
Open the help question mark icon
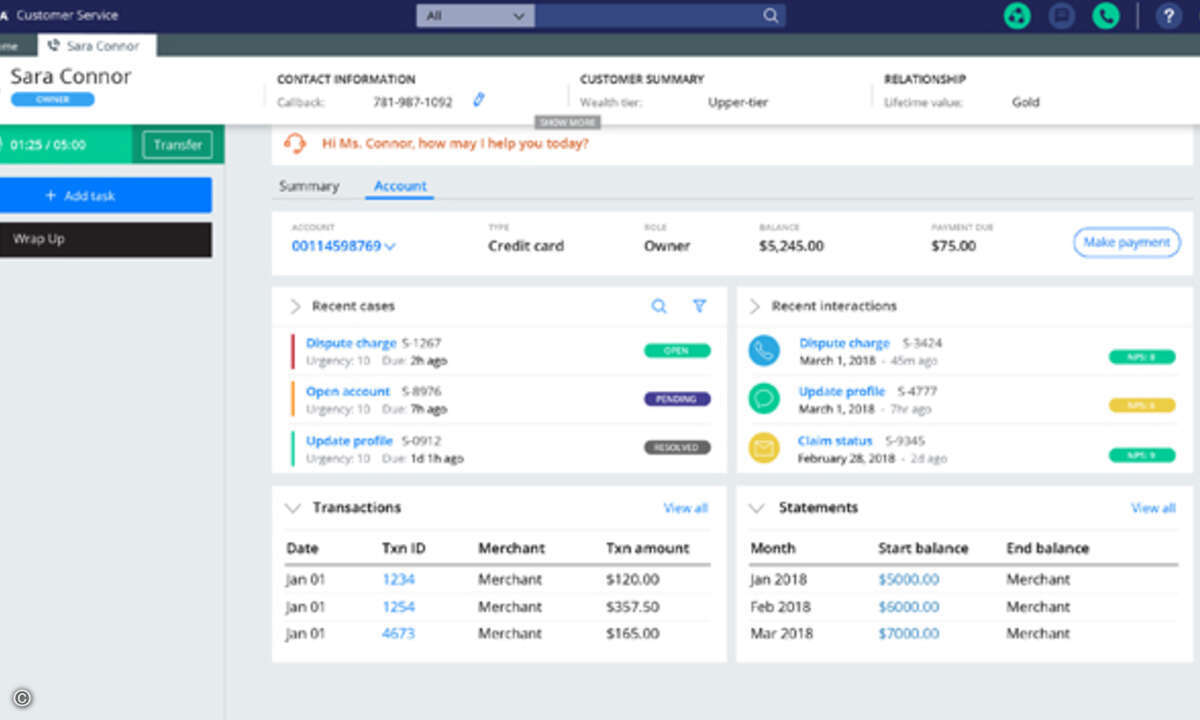pyautogui.click(x=1169, y=16)
